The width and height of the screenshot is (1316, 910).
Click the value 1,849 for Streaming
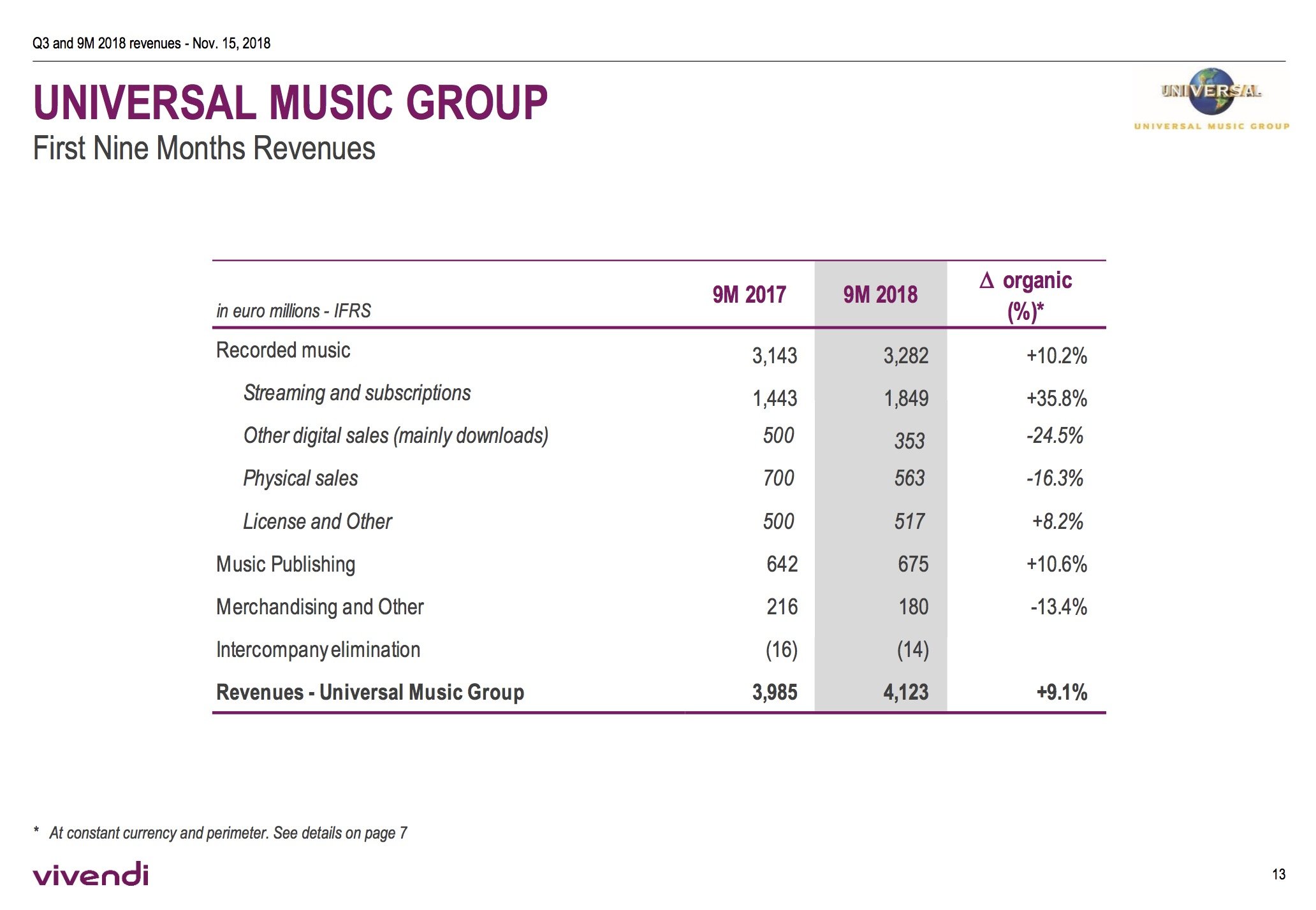906,399
